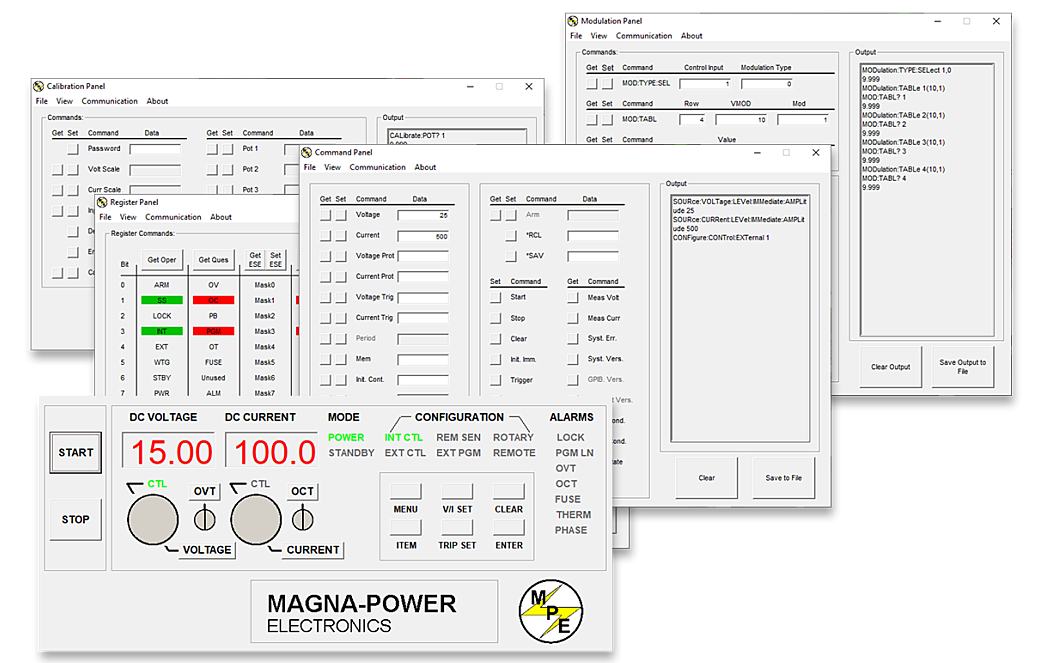Screen dimensions: 1041x663
Task: Click Get Ques in Register Panel
Action: coord(213,259)
